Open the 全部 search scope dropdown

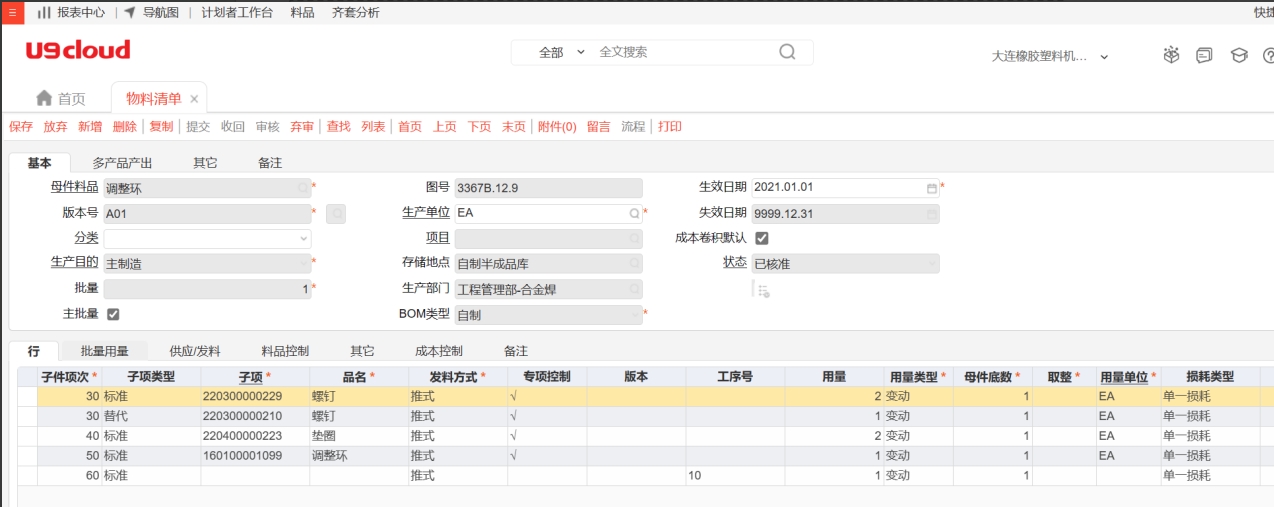tap(562, 52)
